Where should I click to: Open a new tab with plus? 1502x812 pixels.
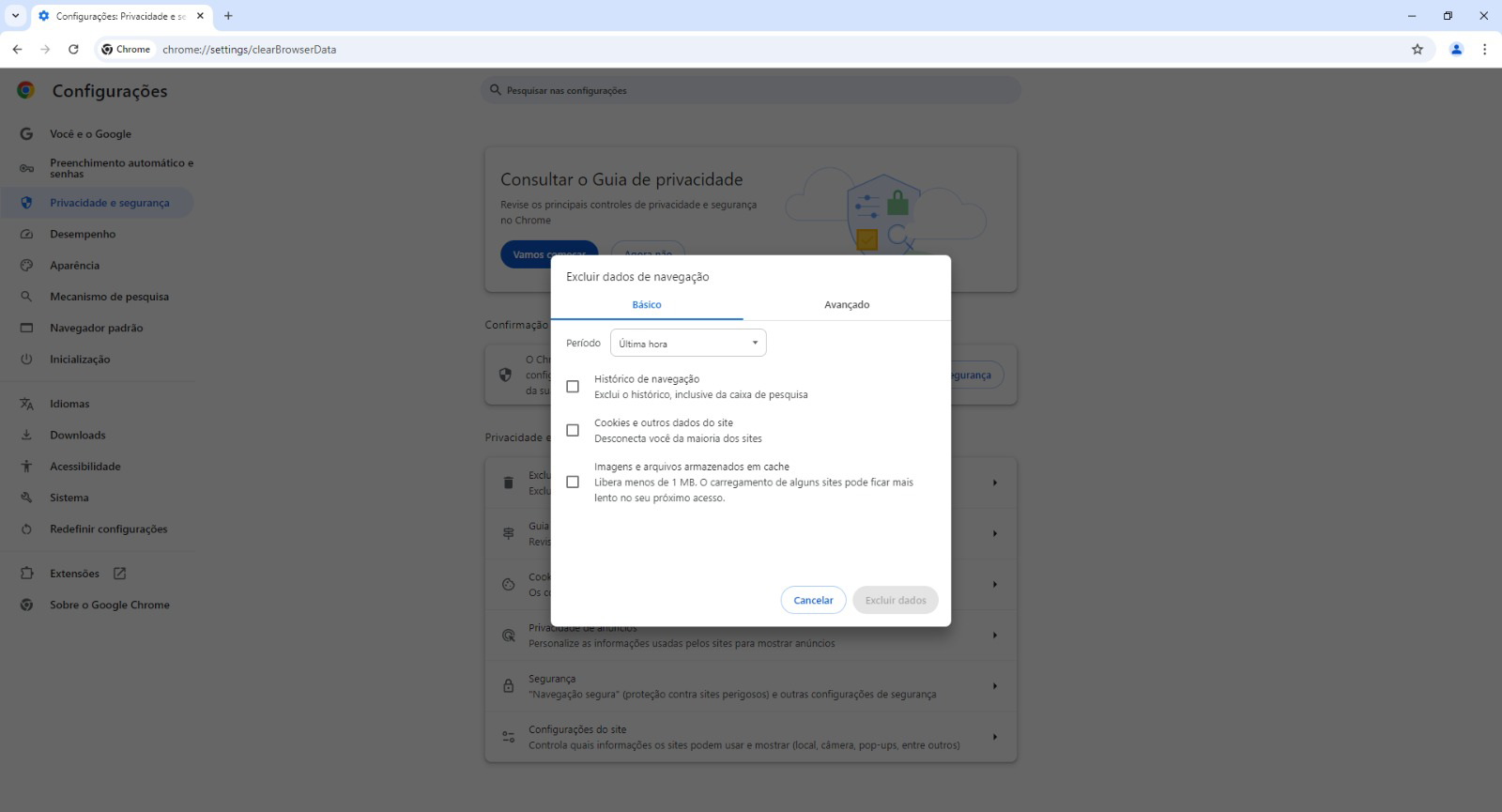pyautogui.click(x=228, y=16)
